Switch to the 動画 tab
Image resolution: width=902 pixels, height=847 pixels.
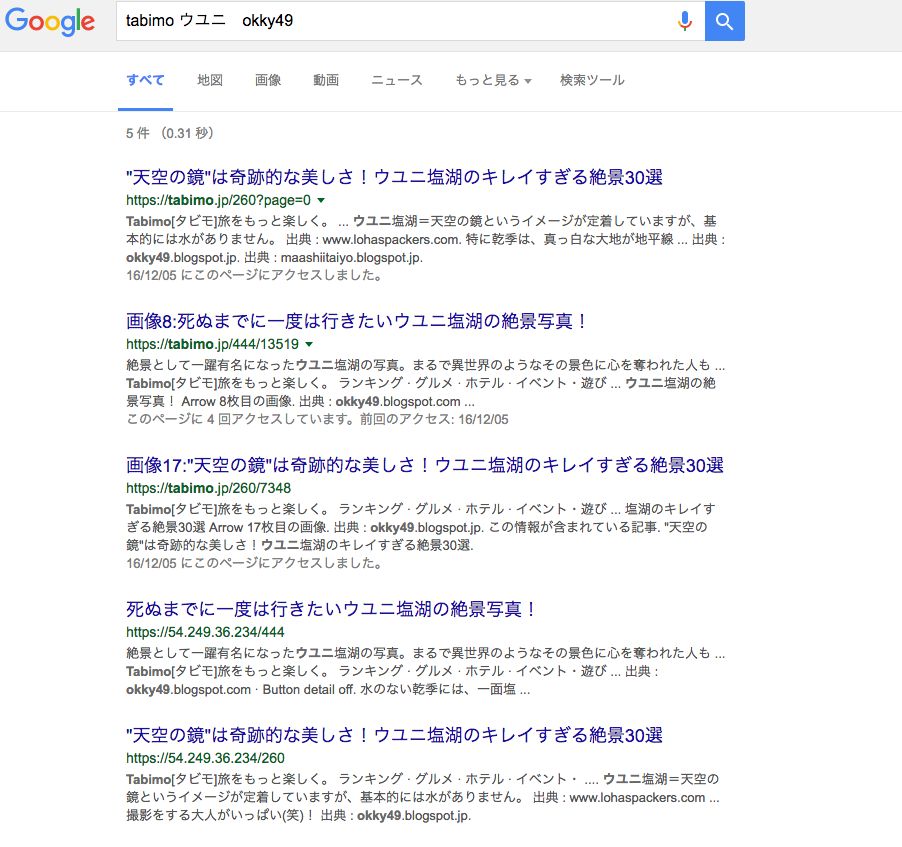coord(326,80)
